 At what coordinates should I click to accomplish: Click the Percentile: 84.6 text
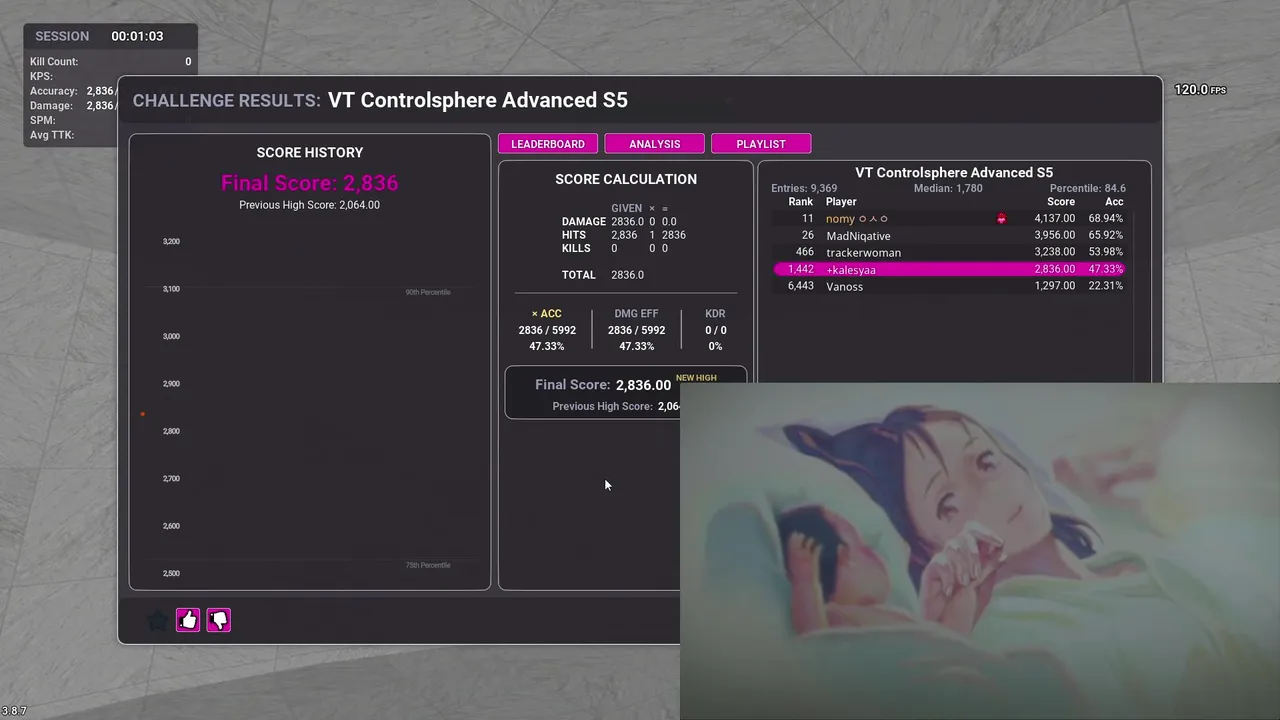1088,188
